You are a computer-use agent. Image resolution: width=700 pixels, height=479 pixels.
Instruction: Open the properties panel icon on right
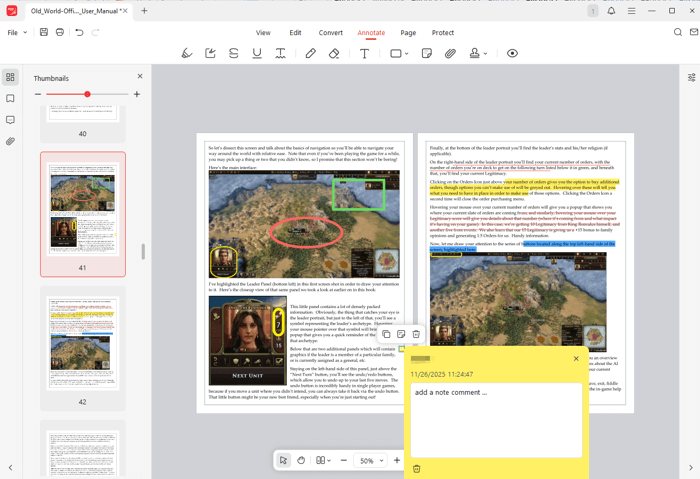692,78
